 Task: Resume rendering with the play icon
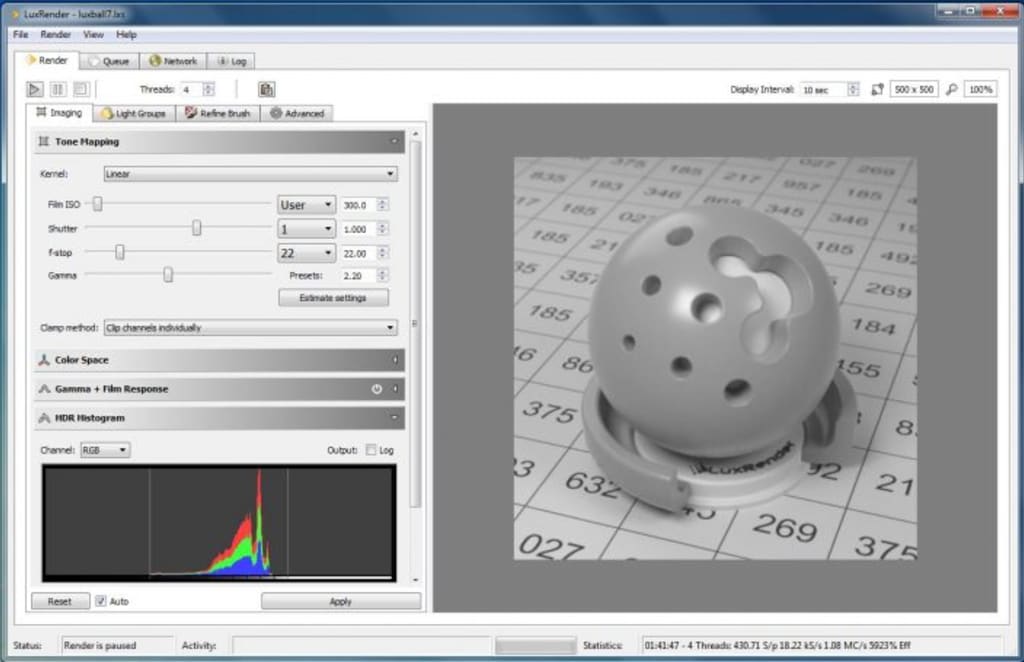tap(35, 89)
